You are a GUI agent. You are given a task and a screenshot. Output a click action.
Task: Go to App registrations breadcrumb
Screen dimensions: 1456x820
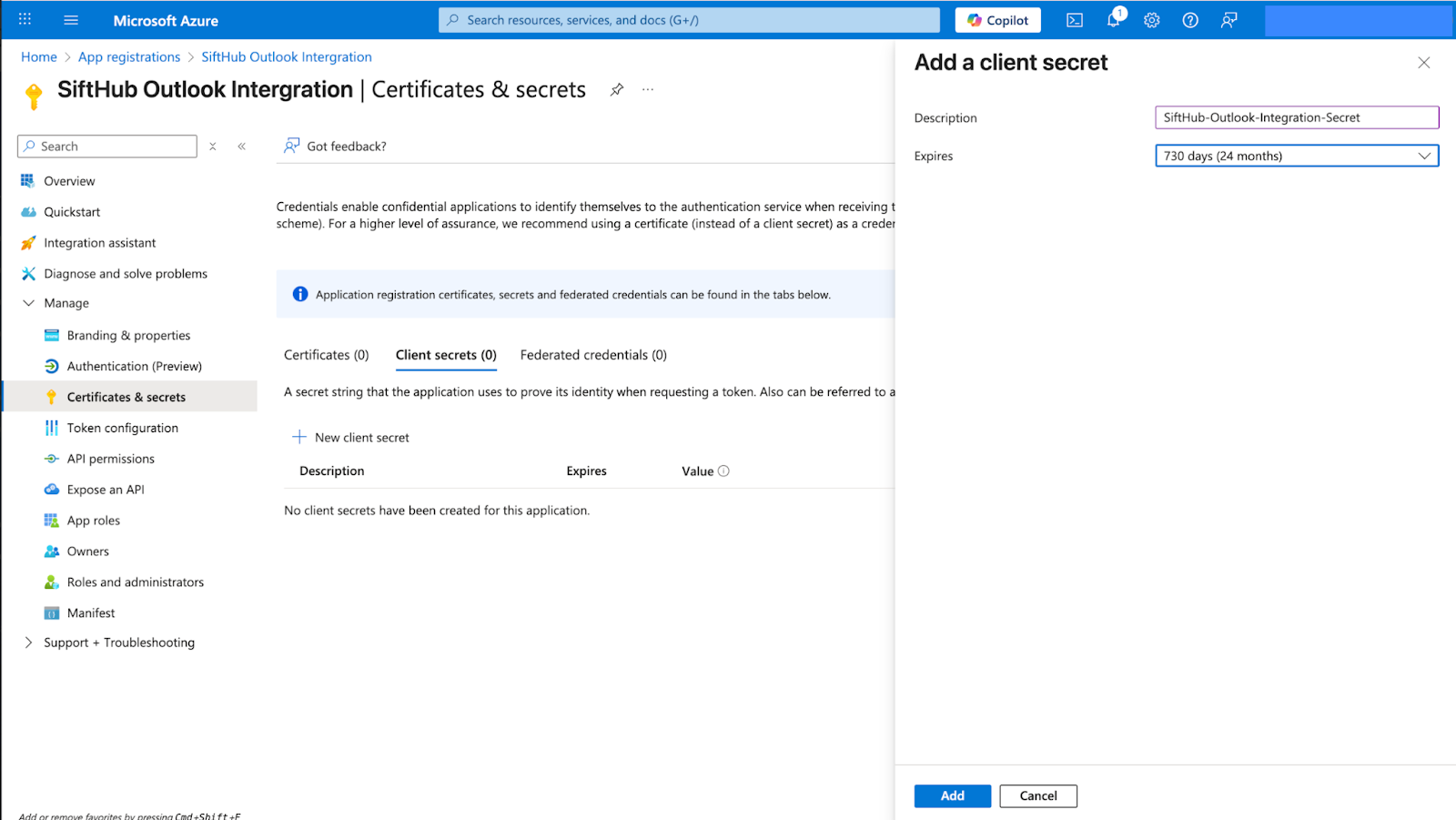coord(129,56)
